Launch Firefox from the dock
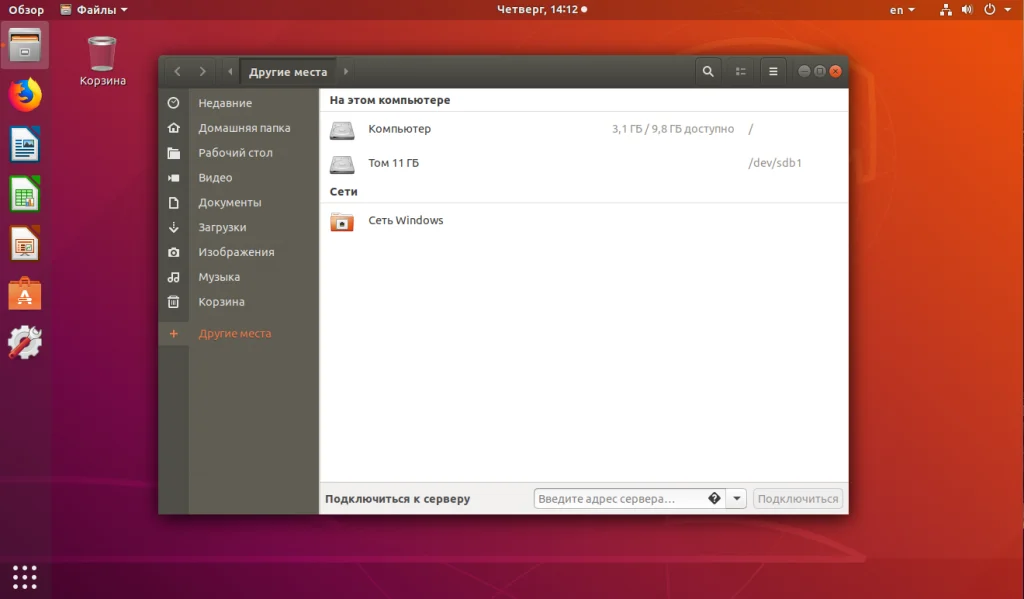 pyautogui.click(x=25, y=95)
